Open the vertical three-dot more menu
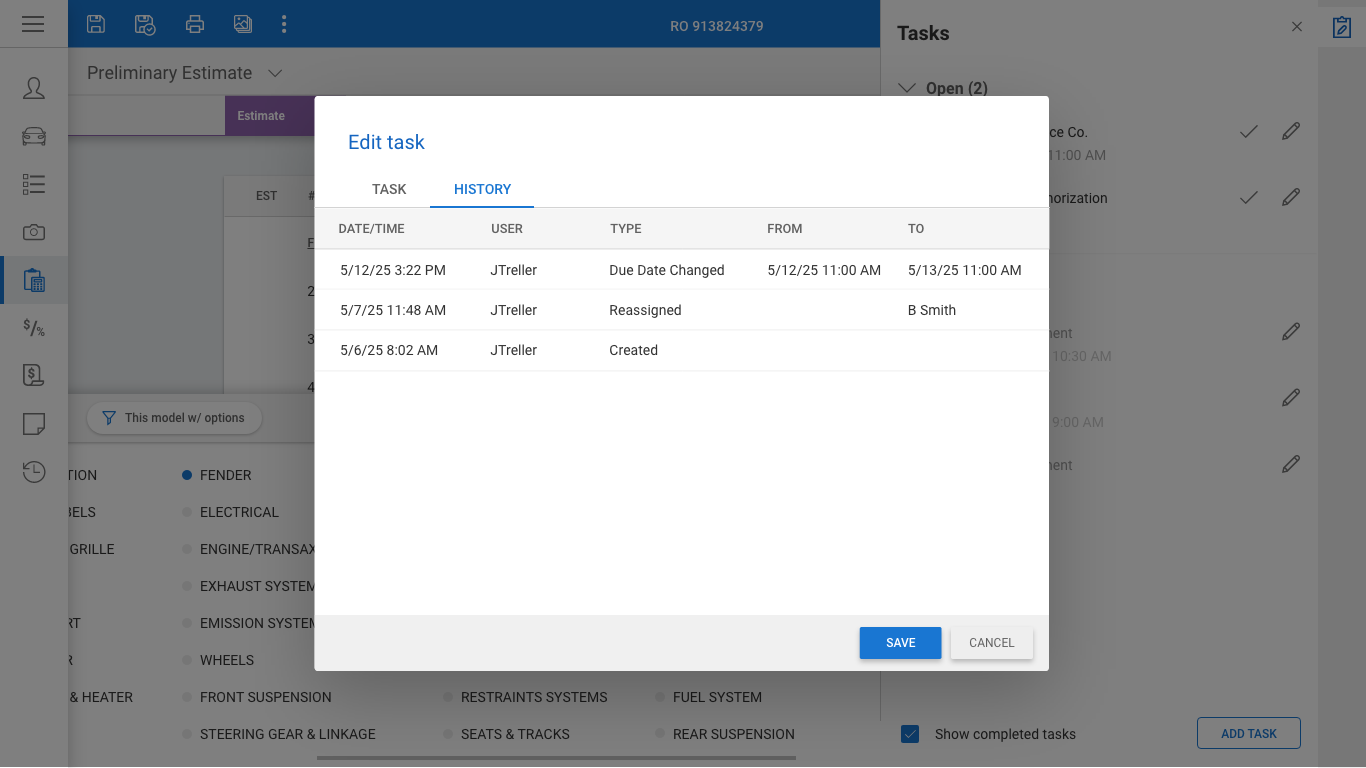Image resolution: width=1366 pixels, height=768 pixels. click(284, 24)
